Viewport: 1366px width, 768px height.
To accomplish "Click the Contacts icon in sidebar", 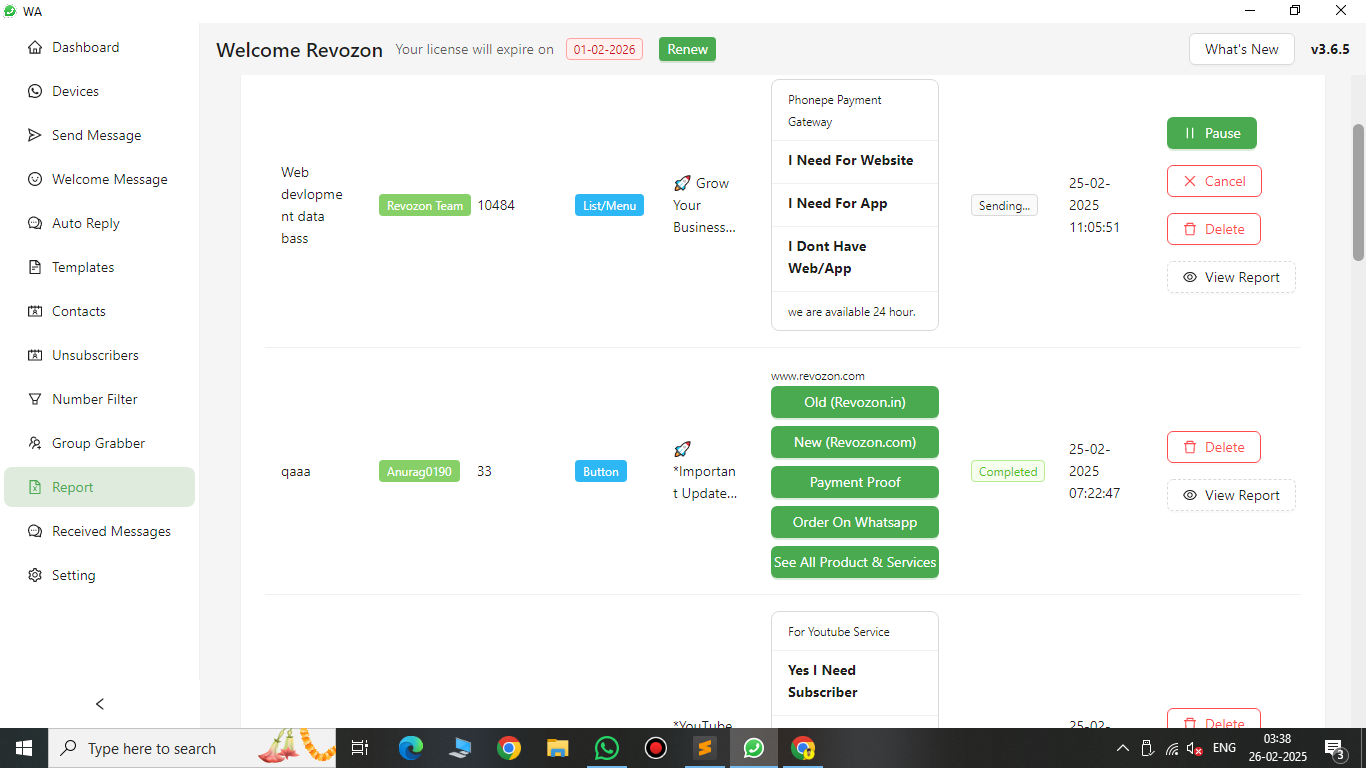I will click(35, 311).
